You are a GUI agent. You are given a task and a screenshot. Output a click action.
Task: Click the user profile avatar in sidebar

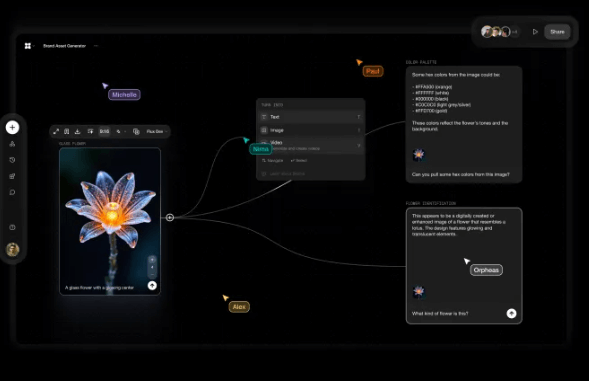[x=12, y=249]
